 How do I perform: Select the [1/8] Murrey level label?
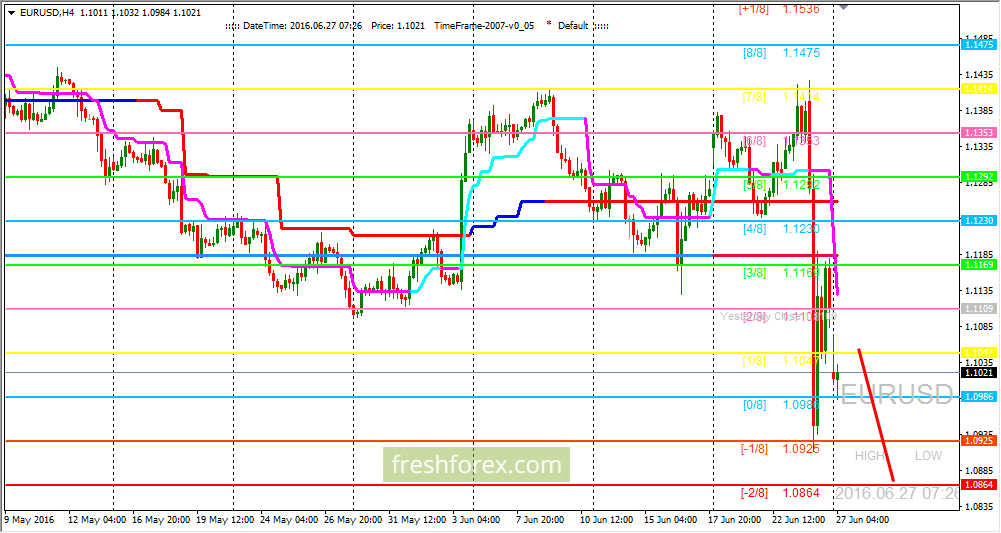point(754,361)
